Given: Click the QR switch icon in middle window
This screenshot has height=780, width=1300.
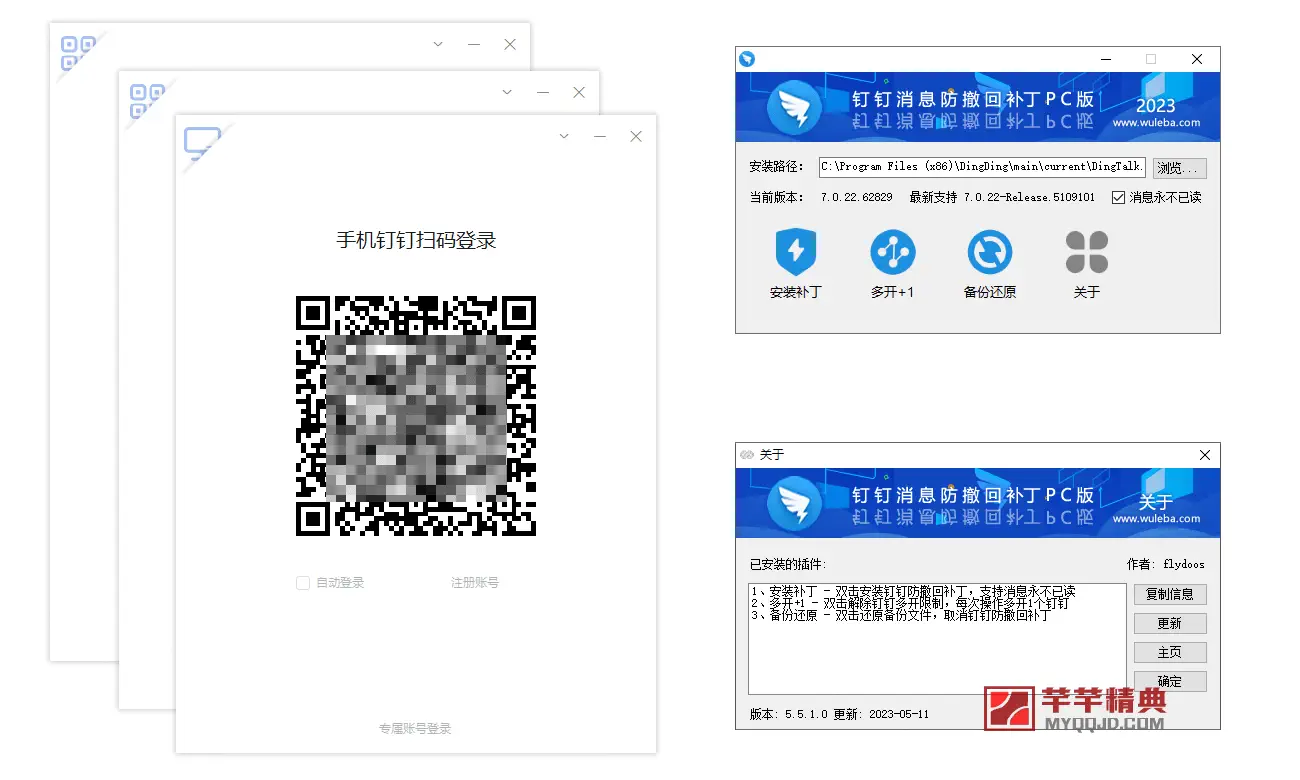Looking at the screenshot, I should tap(146, 100).
